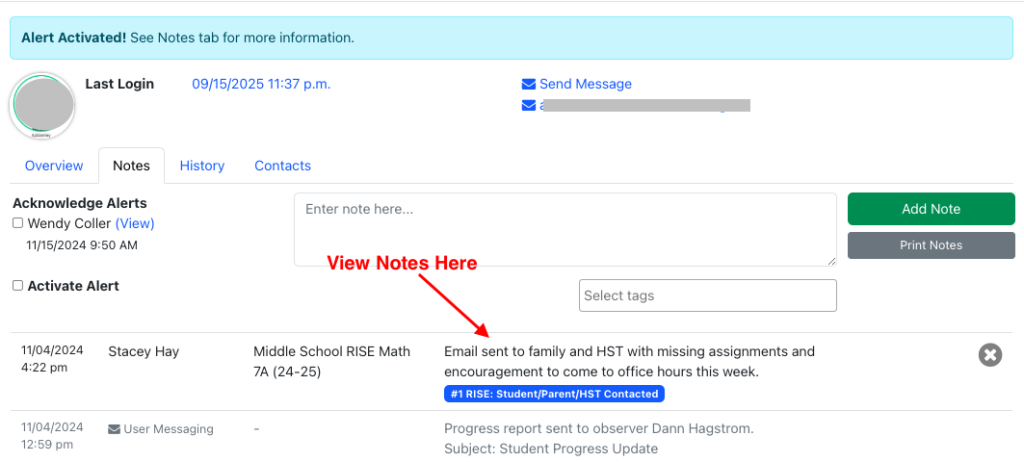Enable the Activate Alert checkbox

(x=18, y=286)
